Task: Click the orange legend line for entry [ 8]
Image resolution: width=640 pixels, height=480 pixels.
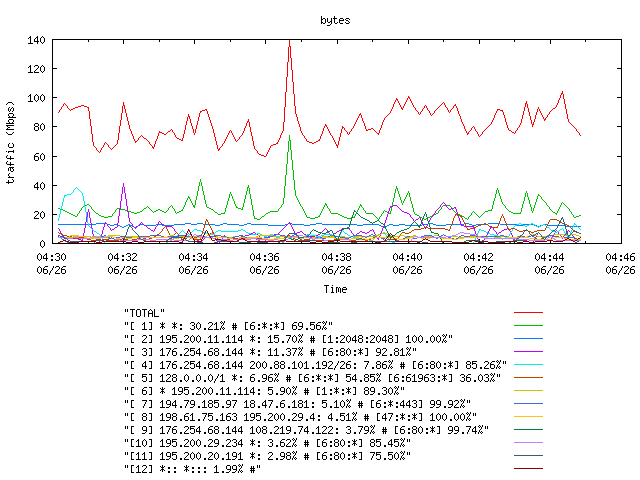Action: pos(528,417)
